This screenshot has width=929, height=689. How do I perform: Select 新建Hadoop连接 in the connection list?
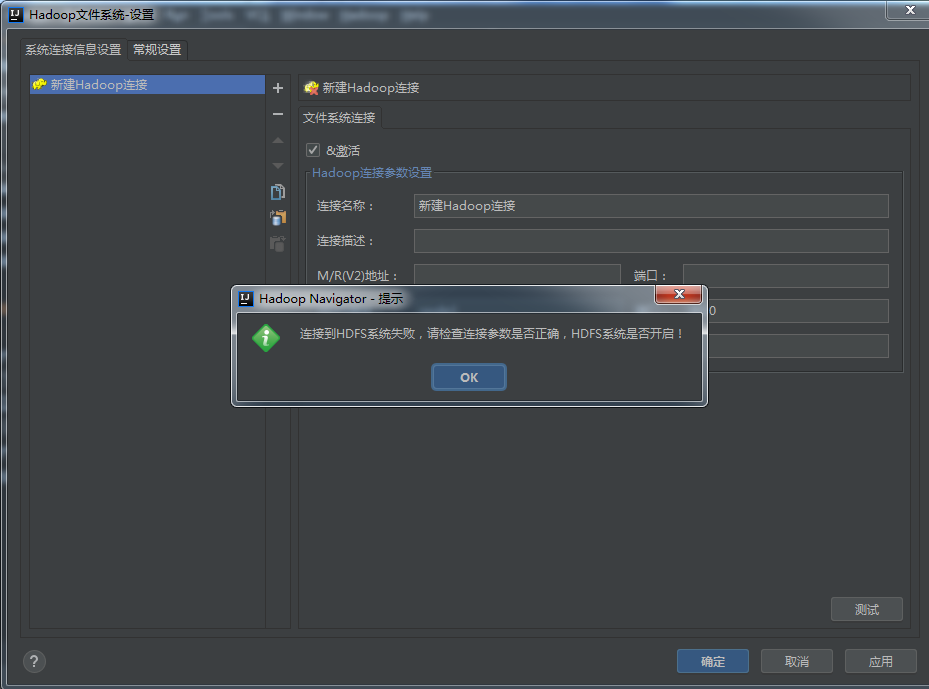click(x=147, y=85)
